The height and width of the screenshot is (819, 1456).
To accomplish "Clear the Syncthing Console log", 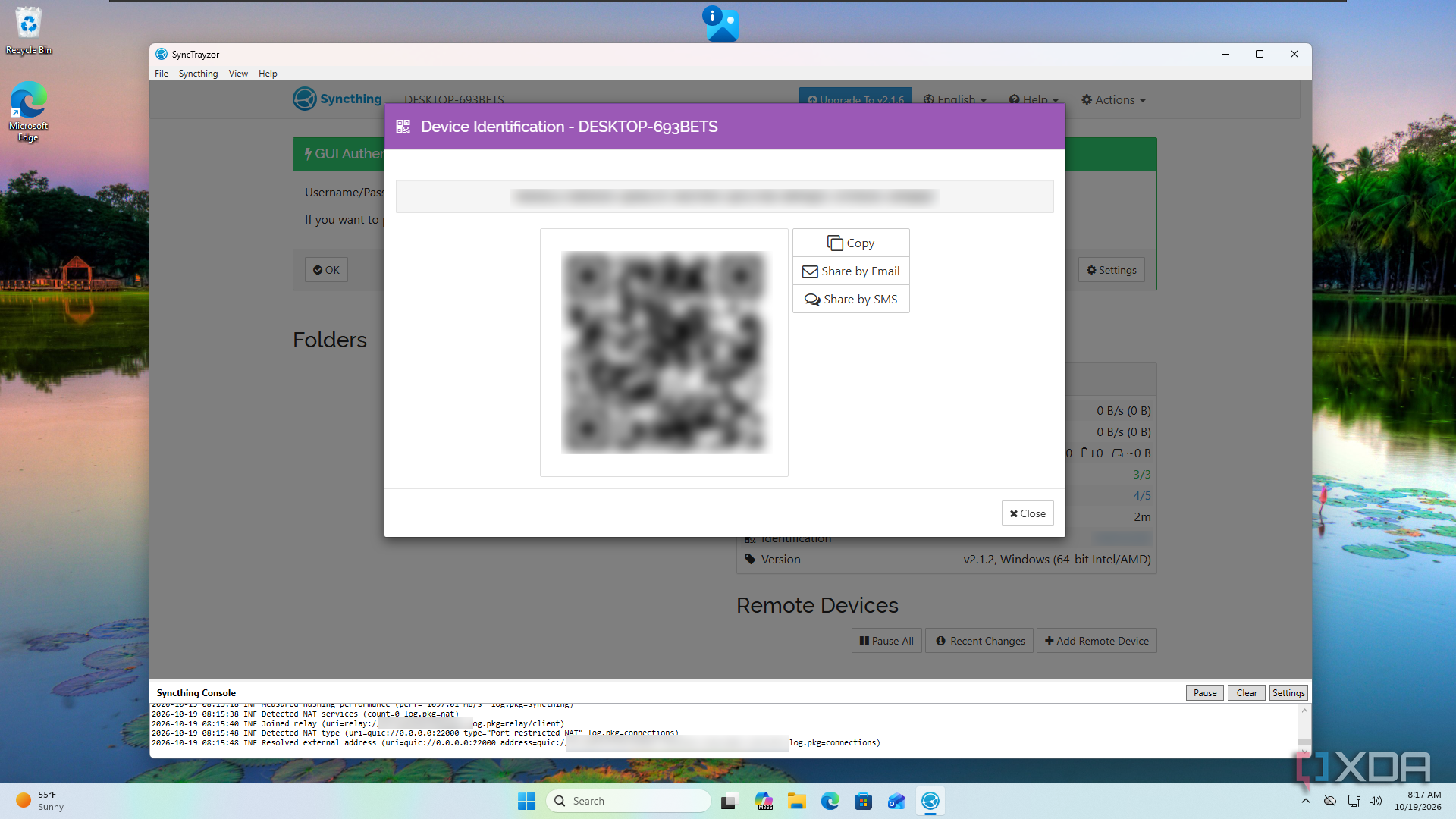I will click(1246, 692).
